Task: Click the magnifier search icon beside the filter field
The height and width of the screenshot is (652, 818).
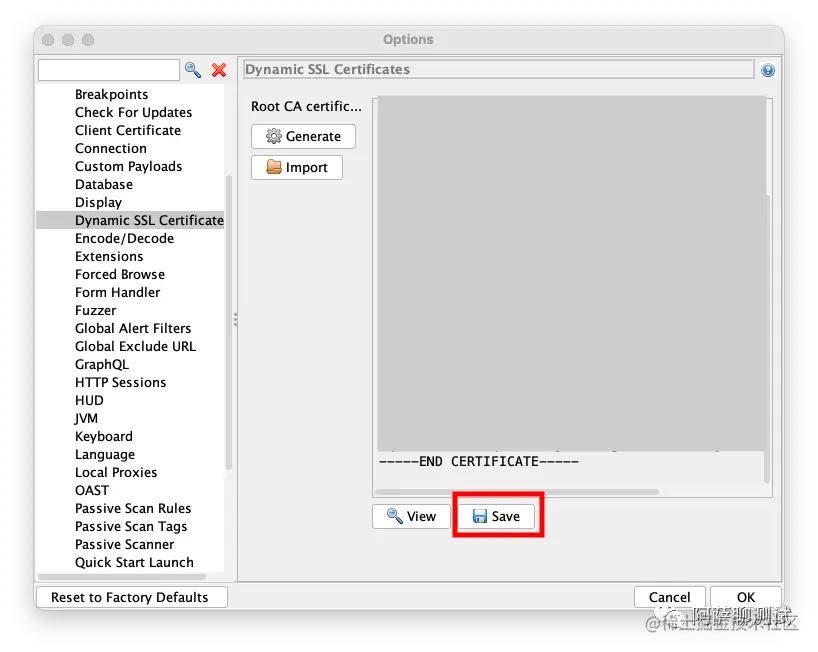Action: 193,70
